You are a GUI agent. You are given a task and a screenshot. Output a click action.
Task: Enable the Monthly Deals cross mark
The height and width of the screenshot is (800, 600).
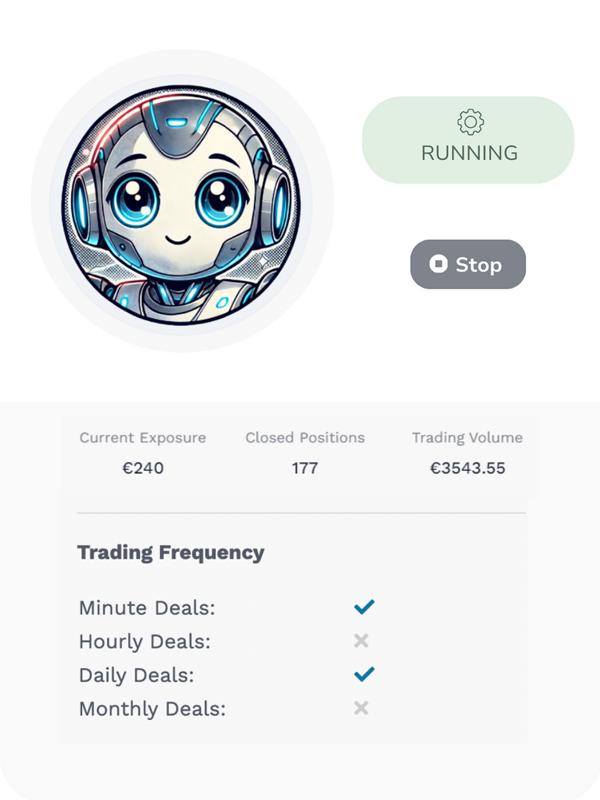coord(361,708)
